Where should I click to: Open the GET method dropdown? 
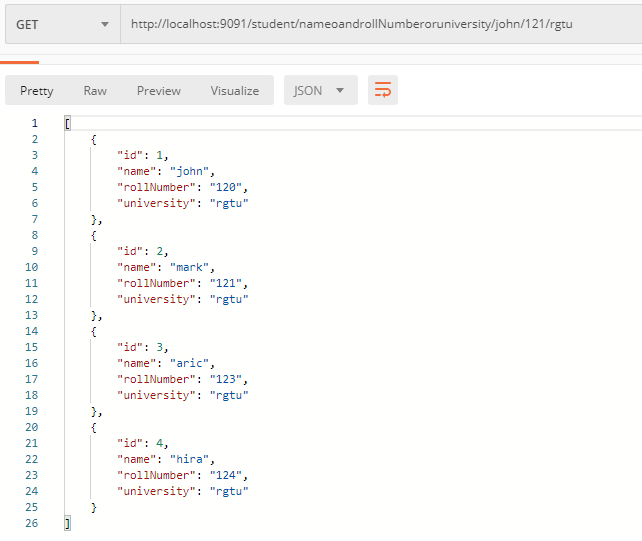(x=60, y=24)
